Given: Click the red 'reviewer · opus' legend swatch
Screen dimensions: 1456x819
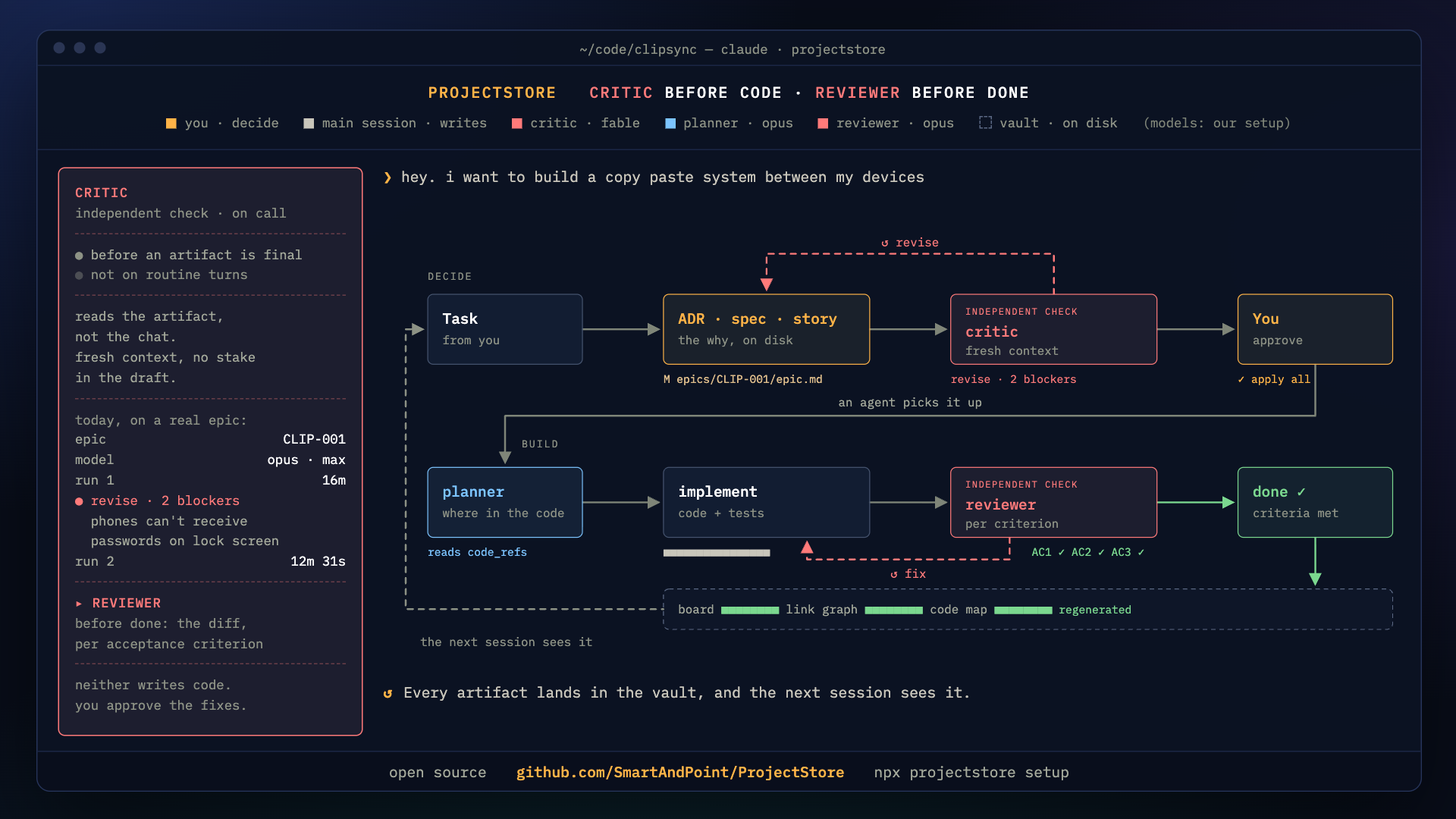Looking at the screenshot, I should point(823,124).
